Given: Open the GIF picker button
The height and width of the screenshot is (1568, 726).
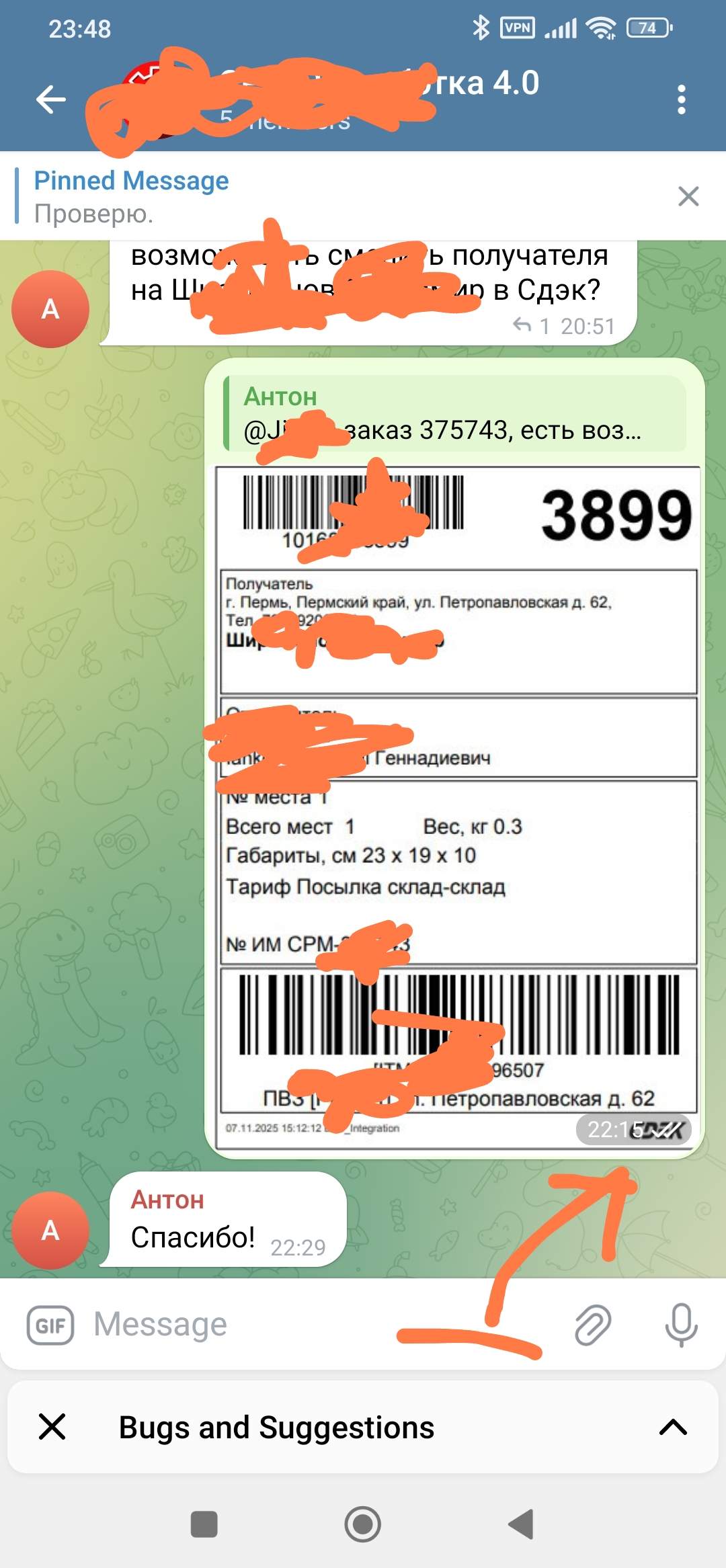Looking at the screenshot, I should (x=50, y=1325).
